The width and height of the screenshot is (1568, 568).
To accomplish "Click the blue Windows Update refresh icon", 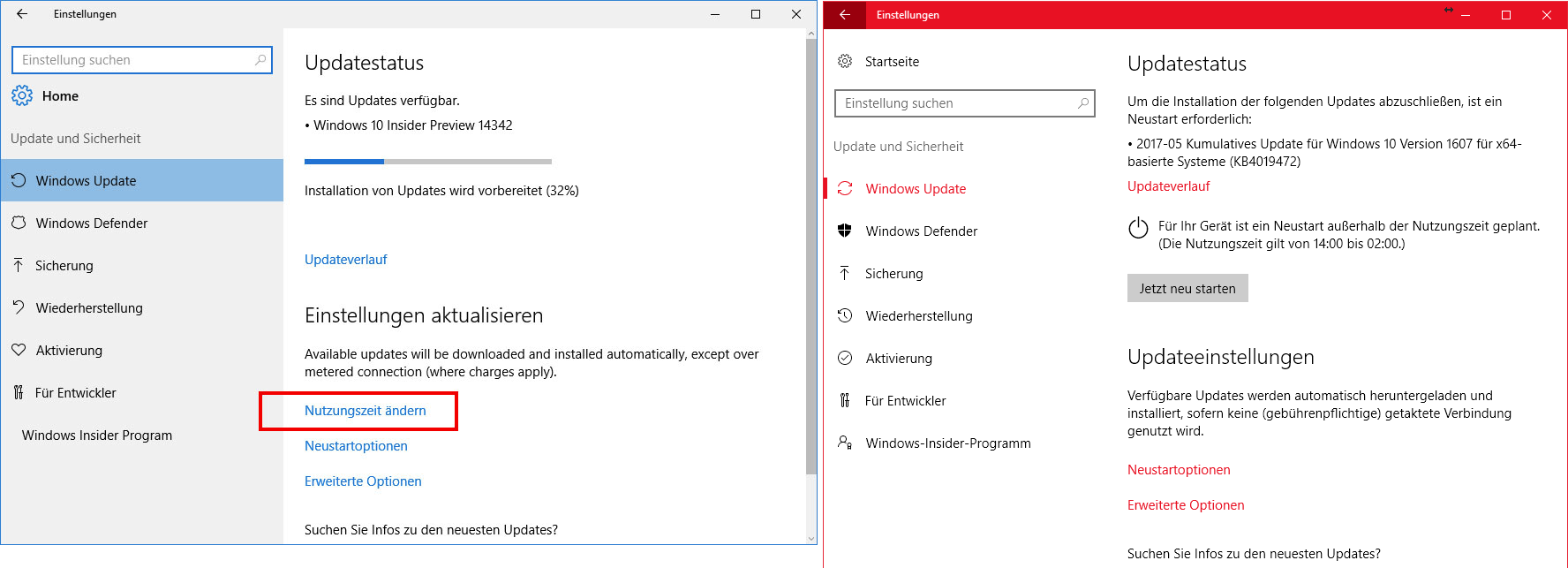I will (x=19, y=180).
